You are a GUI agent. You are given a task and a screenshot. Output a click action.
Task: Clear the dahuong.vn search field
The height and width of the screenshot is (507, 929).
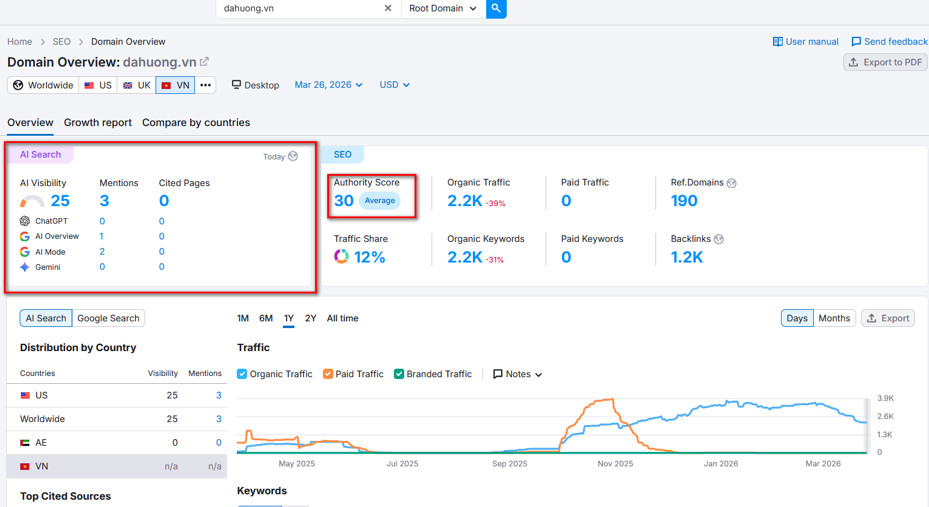click(x=388, y=9)
